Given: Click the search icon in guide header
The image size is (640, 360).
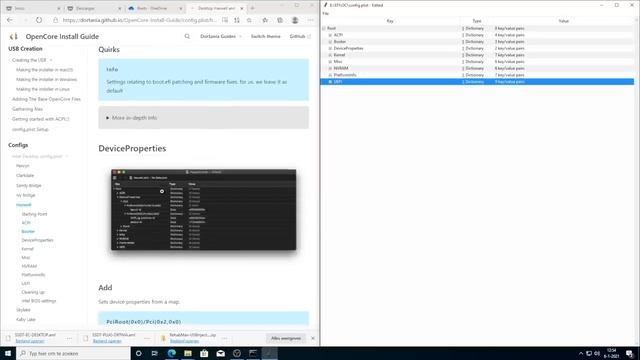Looking at the screenshot, I should click(x=187, y=36).
